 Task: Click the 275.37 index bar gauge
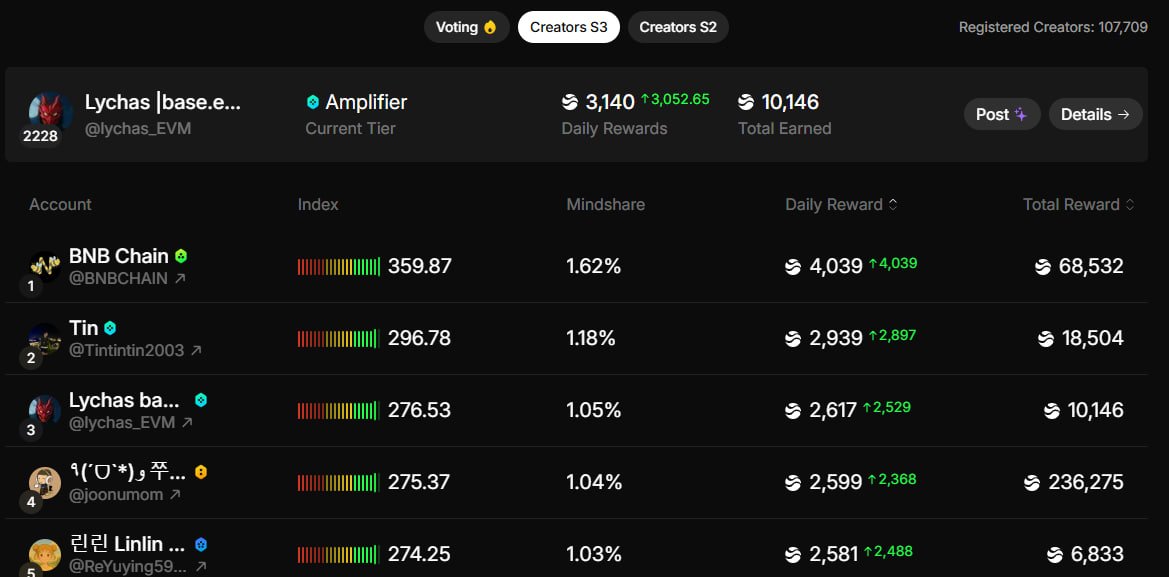click(x=338, y=482)
